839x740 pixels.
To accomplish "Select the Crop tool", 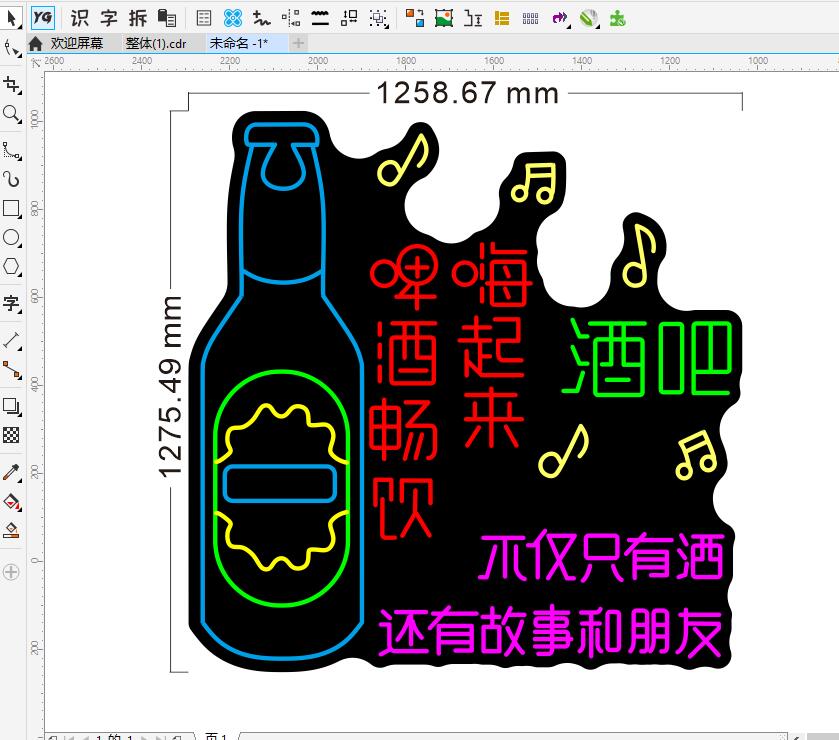I will pyautogui.click(x=12, y=85).
